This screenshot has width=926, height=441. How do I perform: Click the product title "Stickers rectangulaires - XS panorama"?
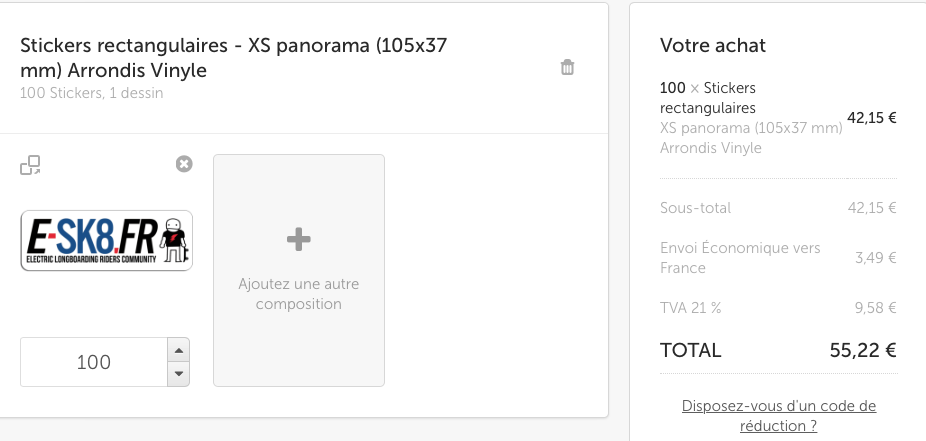click(x=233, y=57)
